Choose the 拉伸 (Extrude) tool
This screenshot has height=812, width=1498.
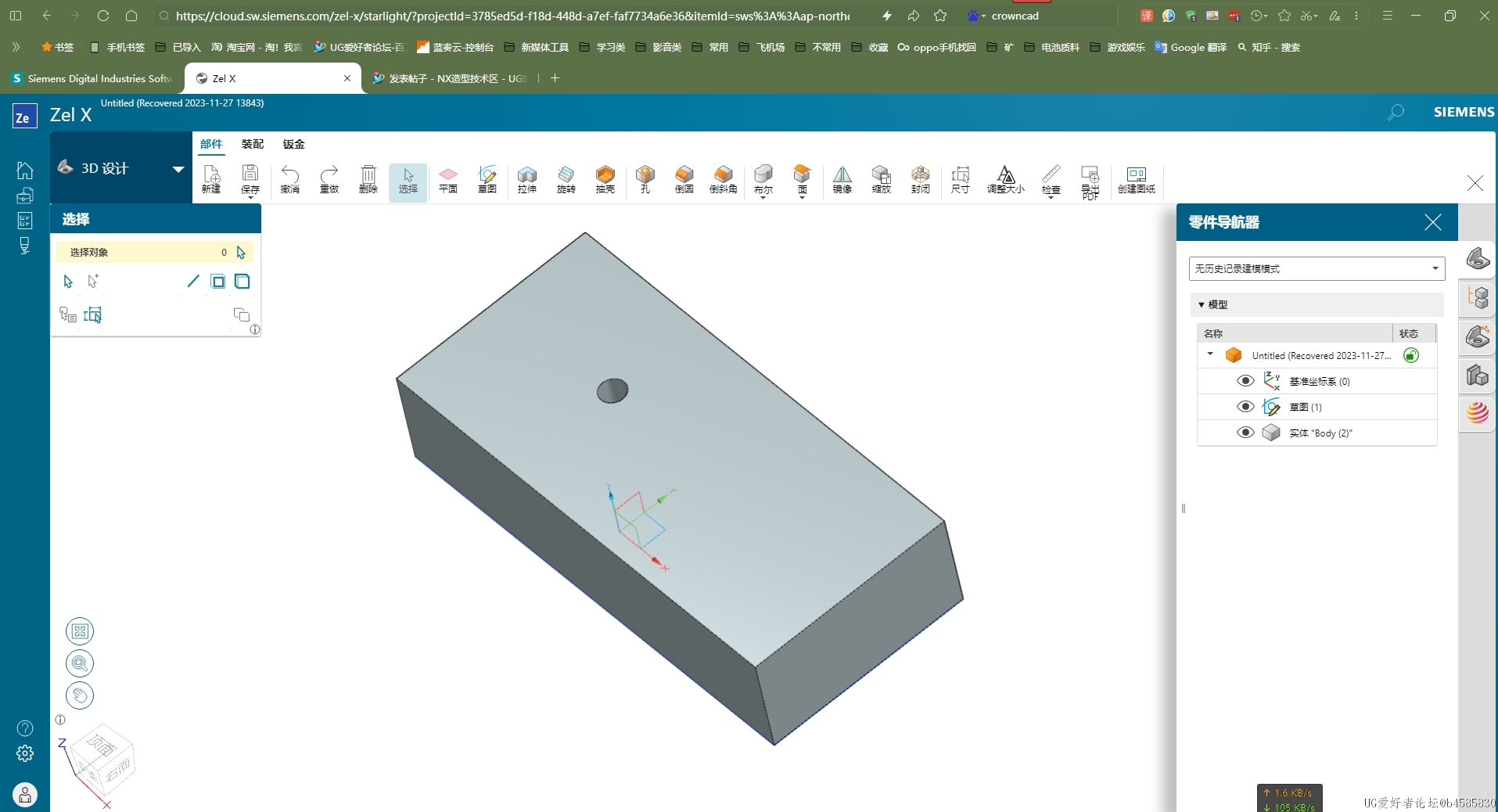coord(527,179)
